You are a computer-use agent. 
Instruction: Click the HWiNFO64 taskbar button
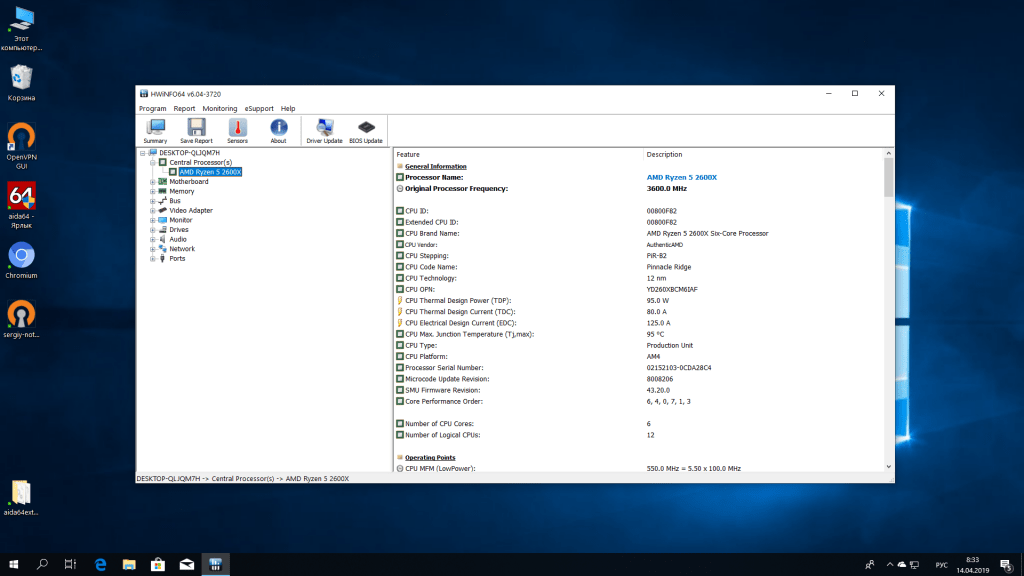[216, 564]
